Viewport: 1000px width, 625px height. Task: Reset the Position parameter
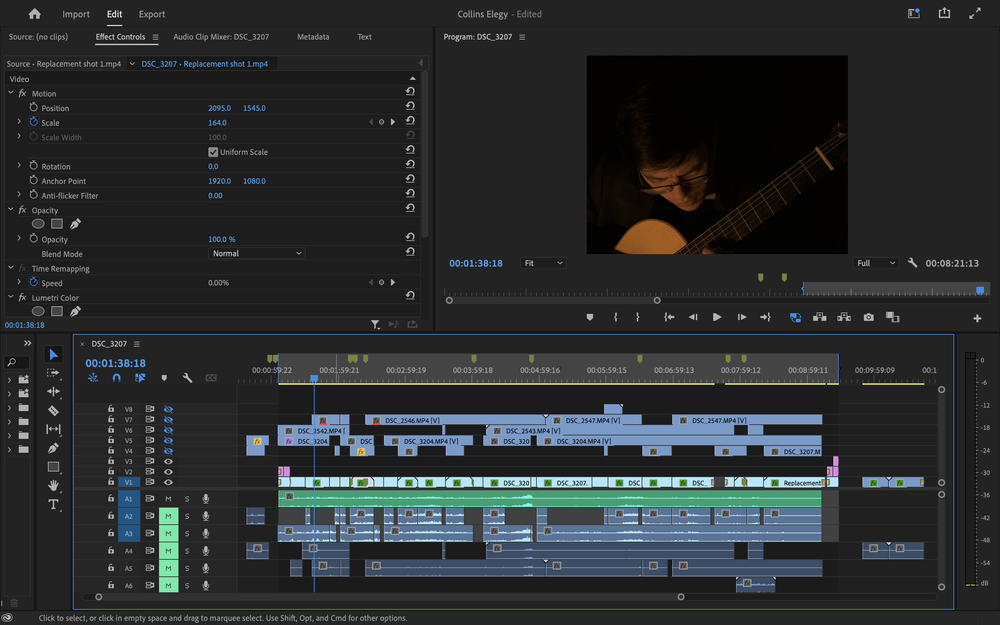coord(410,108)
